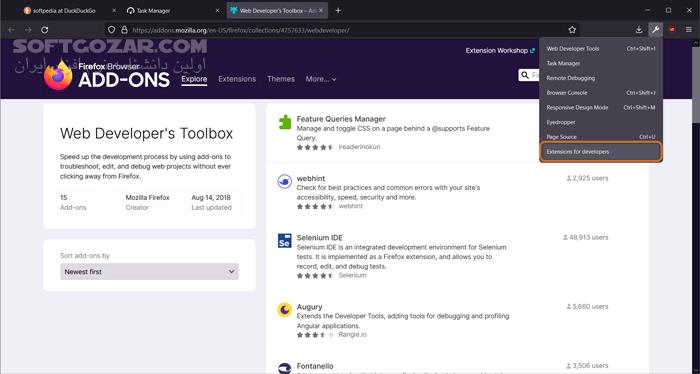Click the Rangle.io author name
This screenshot has width=700, height=374.
(352, 335)
